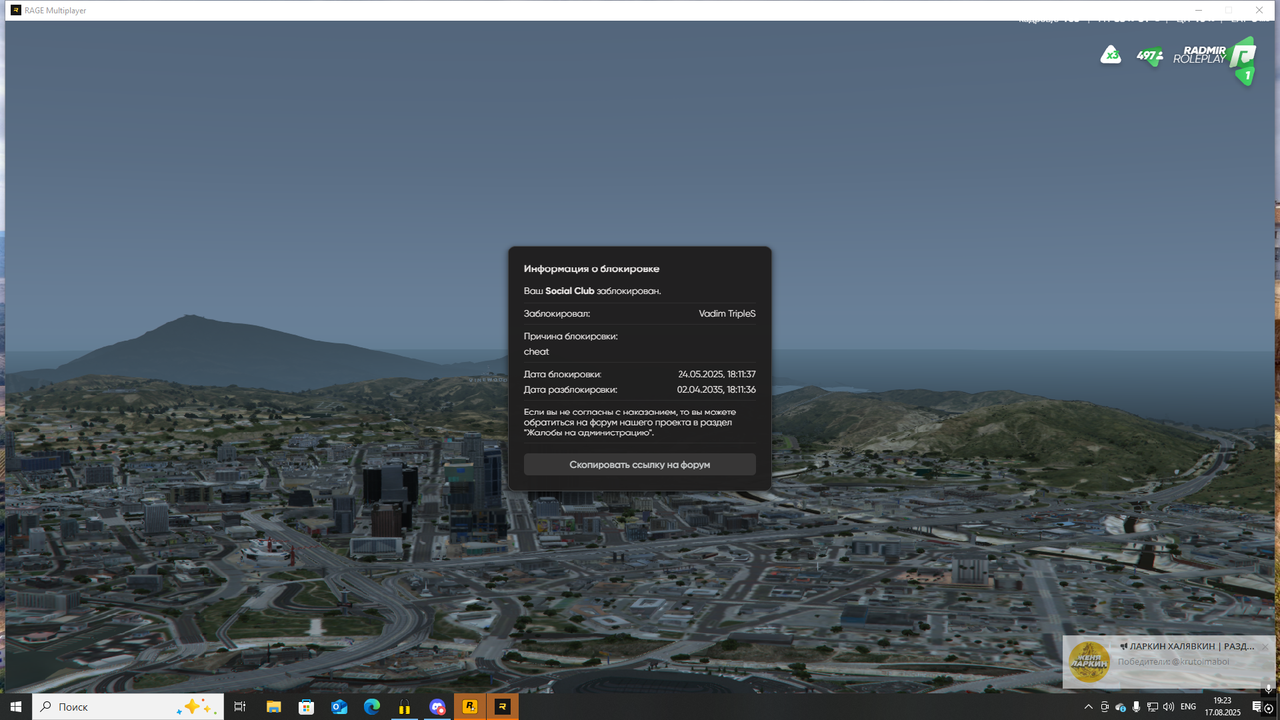Click the network tray icon
Viewport: 1280px width, 720px height.
click(x=1152, y=706)
